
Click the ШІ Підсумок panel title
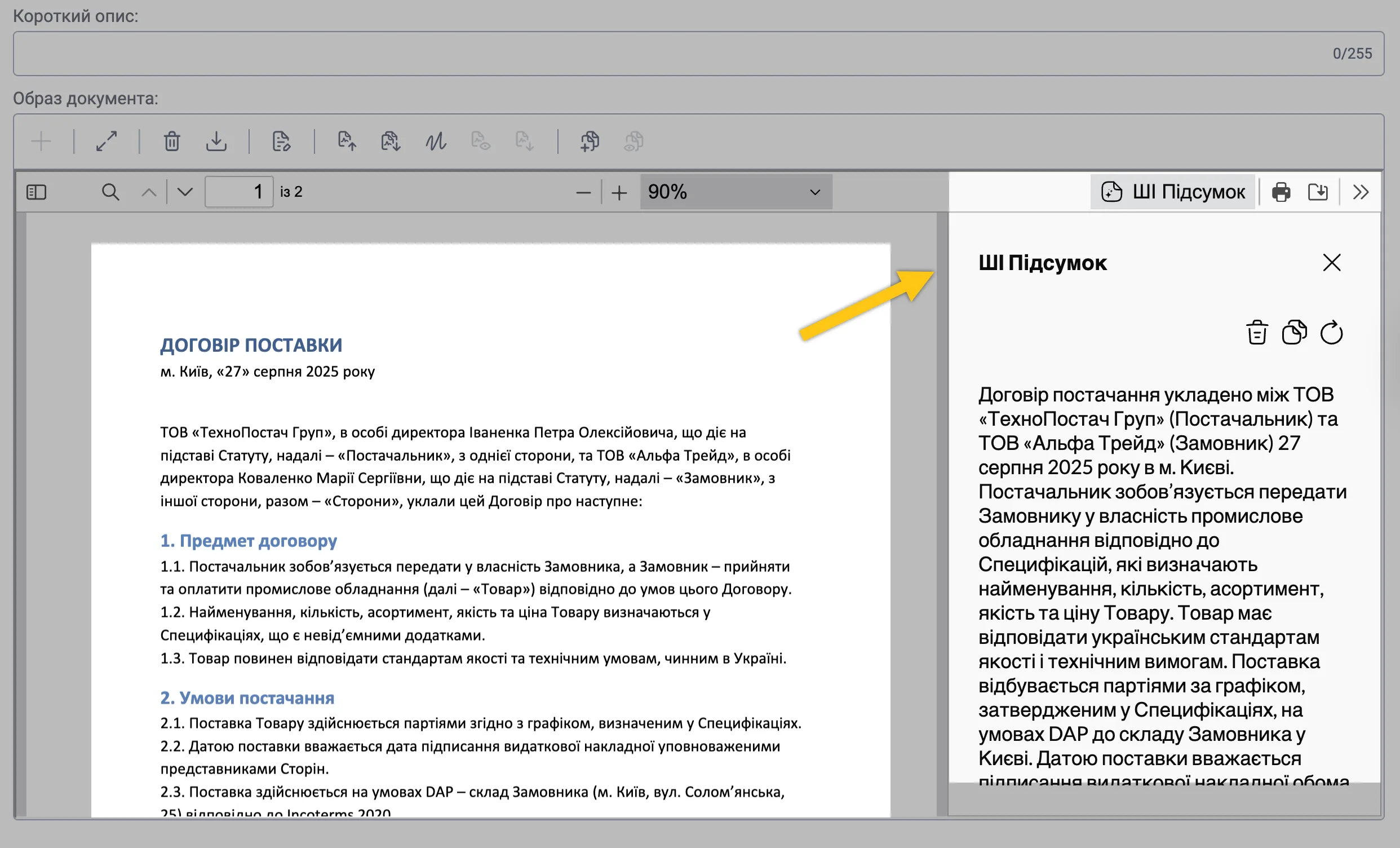pos(1043,263)
